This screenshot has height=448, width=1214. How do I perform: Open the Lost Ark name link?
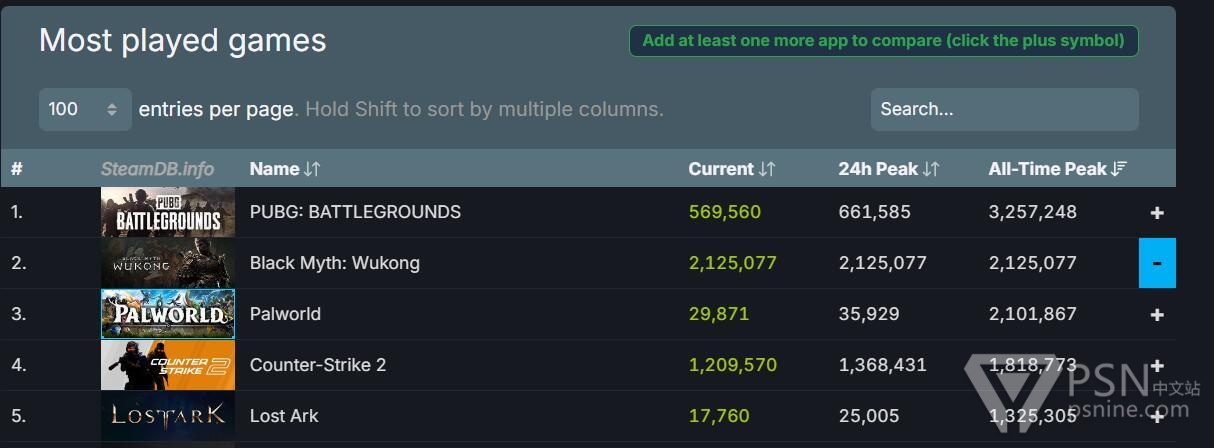(x=284, y=416)
